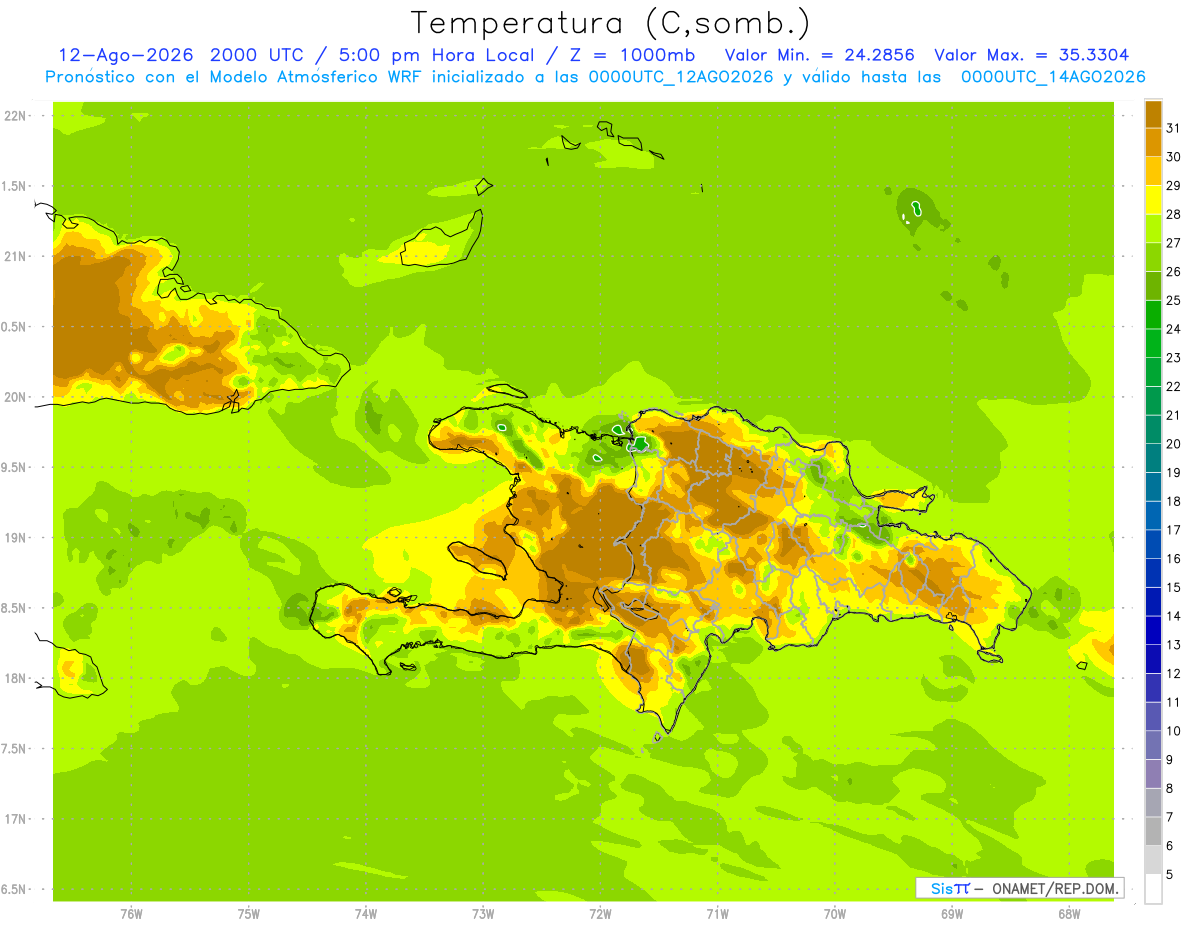The width and height of the screenshot is (1200, 927).
Task: Click the '75W' longitude label
Action: click(x=248, y=914)
